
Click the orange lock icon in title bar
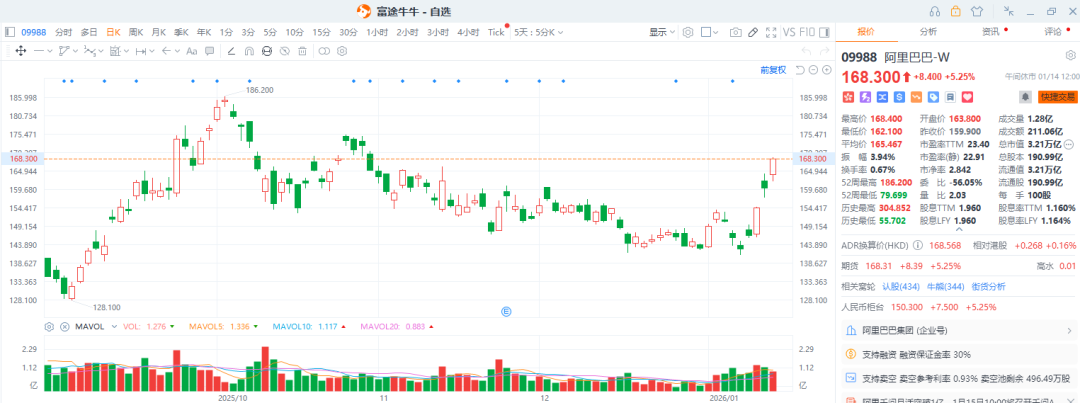[x=956, y=10]
